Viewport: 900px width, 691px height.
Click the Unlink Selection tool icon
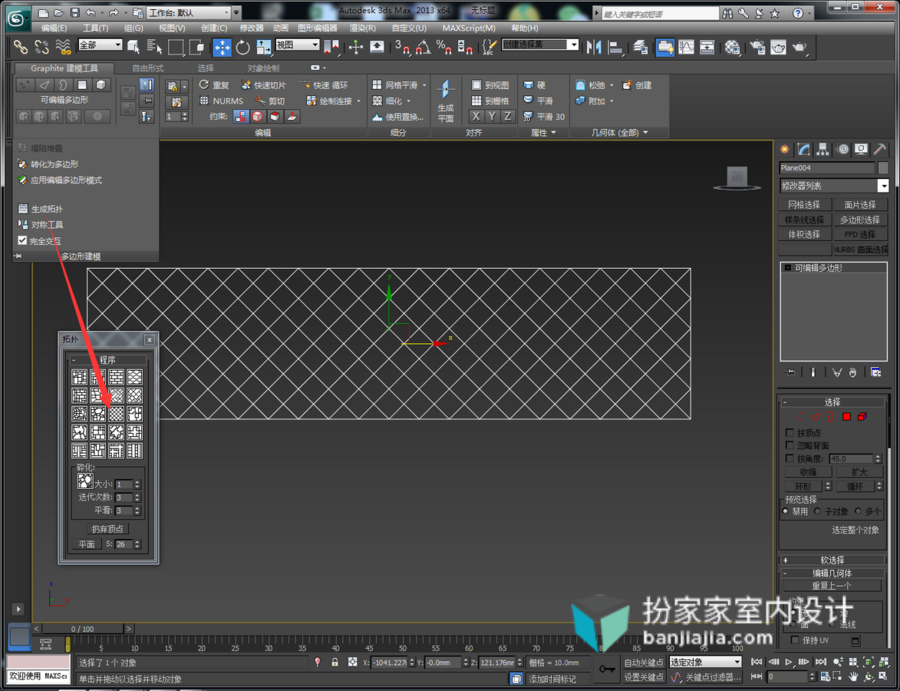tap(41, 47)
